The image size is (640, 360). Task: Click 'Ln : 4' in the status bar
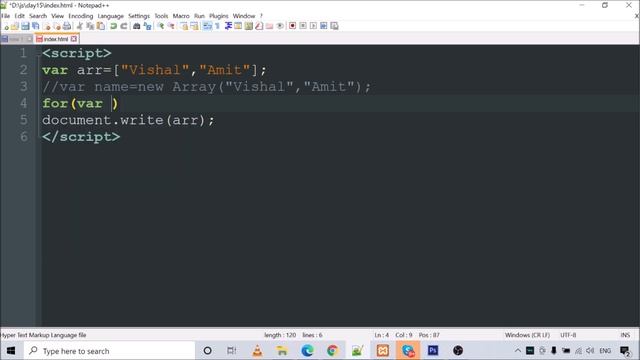pyautogui.click(x=382, y=335)
